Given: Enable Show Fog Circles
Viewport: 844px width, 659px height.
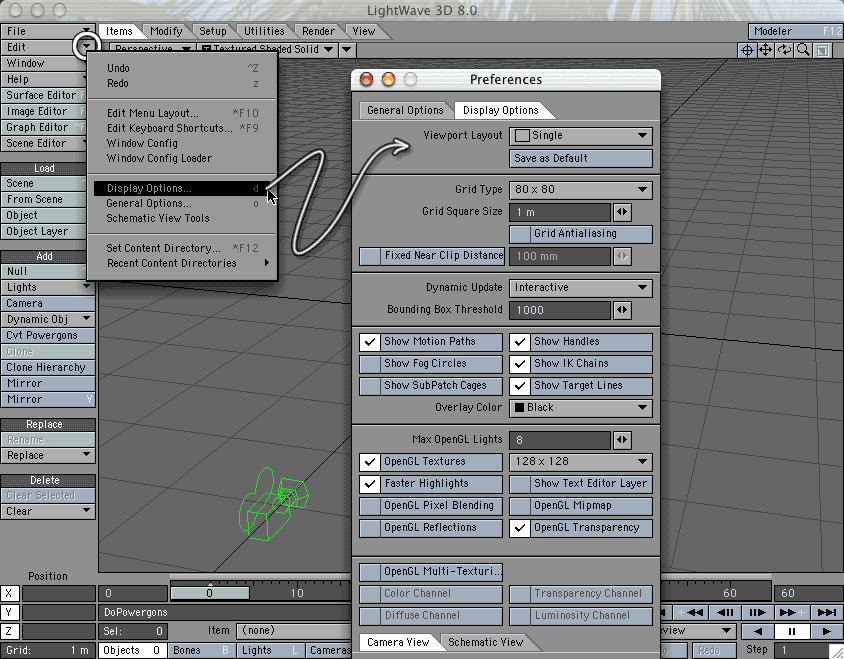Looking at the screenshot, I should click(x=370, y=364).
